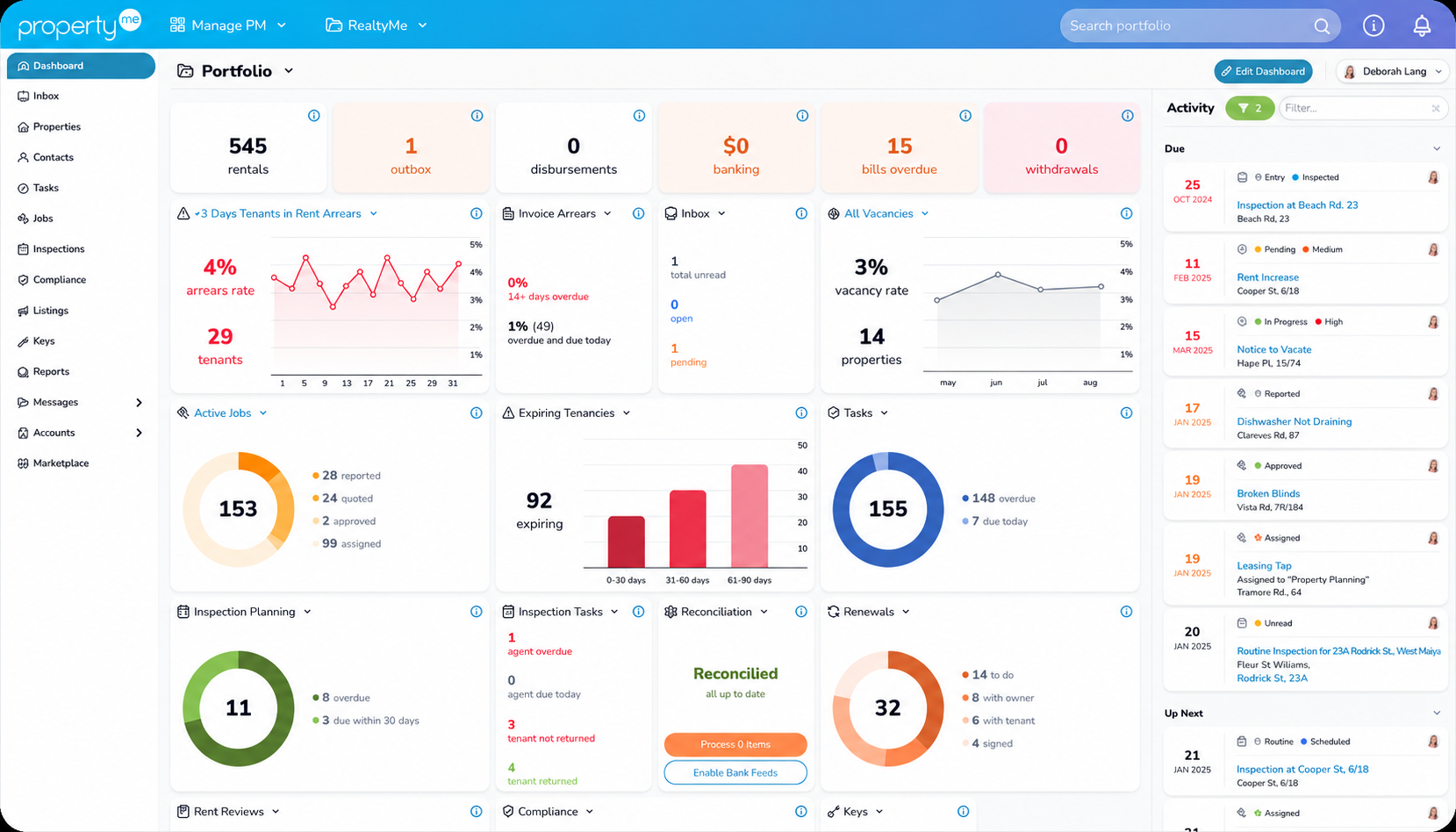The image size is (1456, 832).
Task: Click info icon on Rent Arrears widget
Action: click(x=477, y=213)
